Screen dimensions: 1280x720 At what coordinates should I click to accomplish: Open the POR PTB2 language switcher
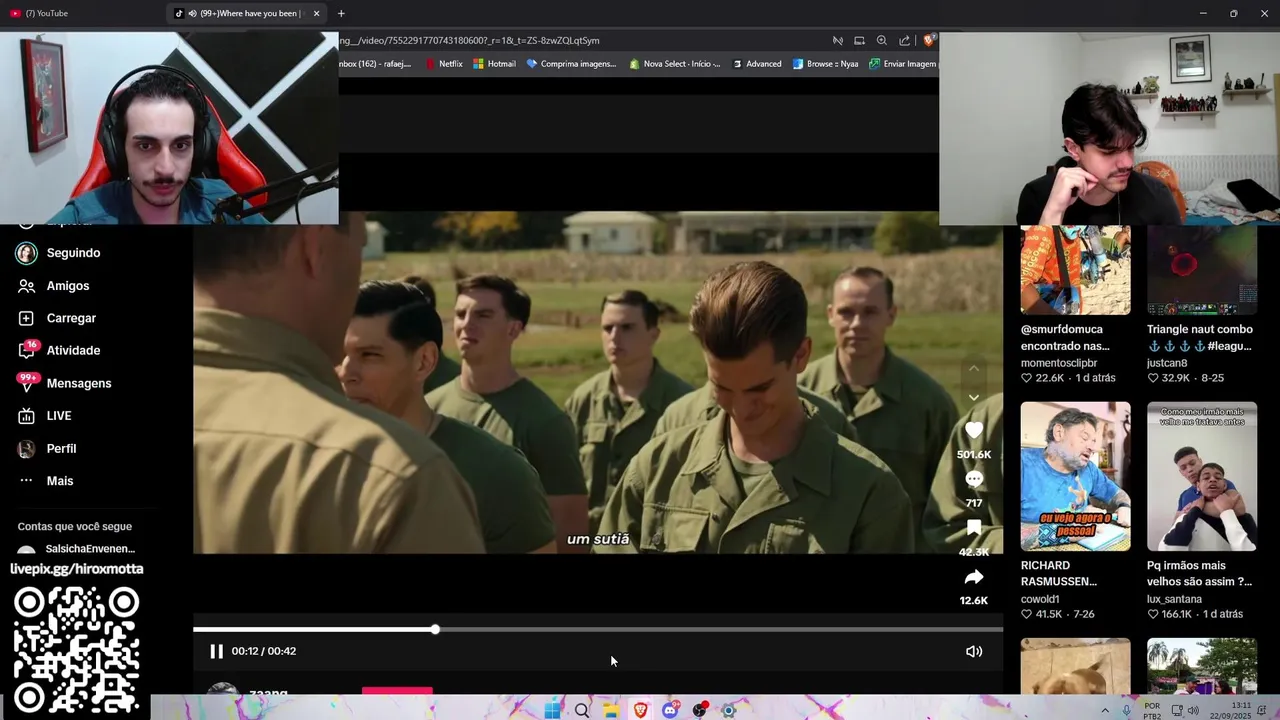[x=1152, y=710]
